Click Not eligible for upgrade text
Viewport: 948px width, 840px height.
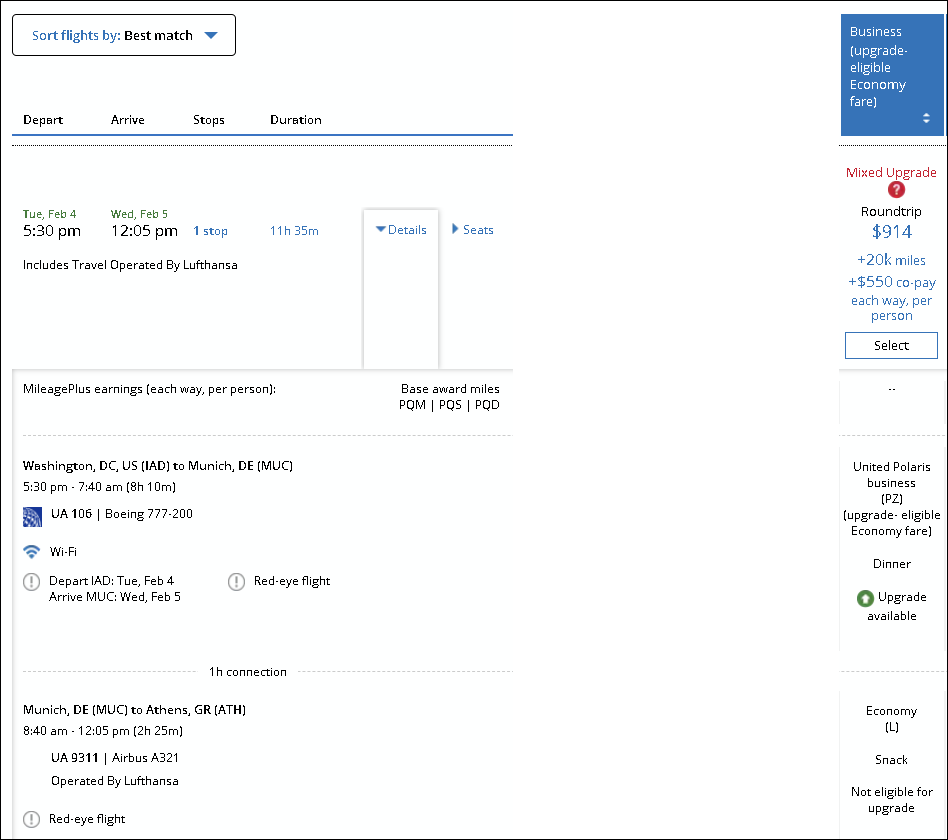[892, 799]
